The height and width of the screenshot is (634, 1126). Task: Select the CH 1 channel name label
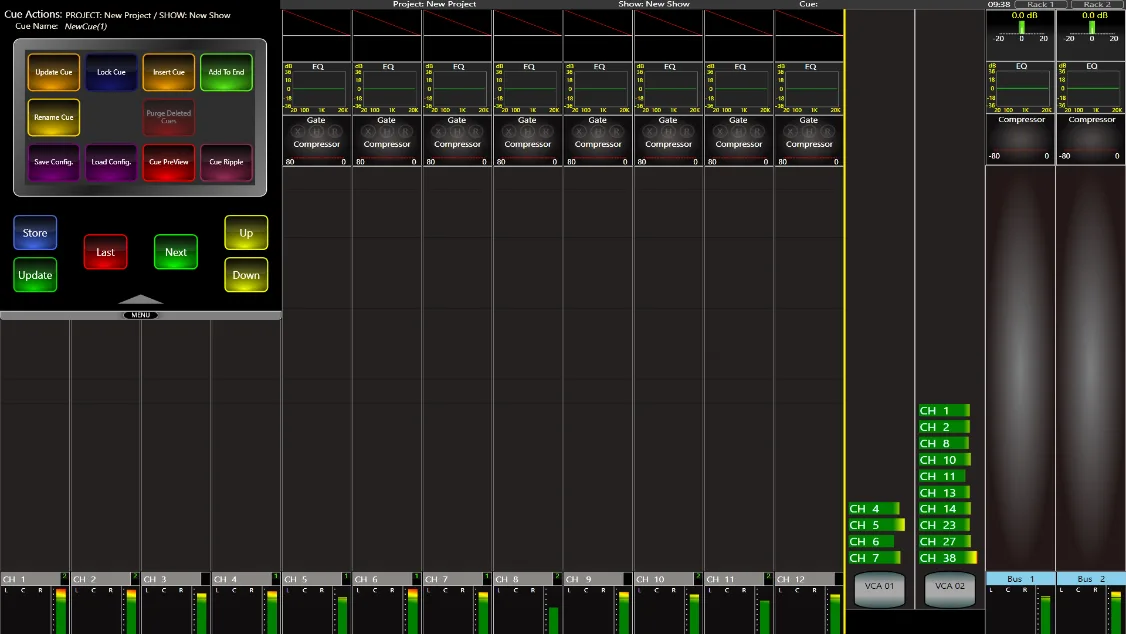click(x=30, y=579)
